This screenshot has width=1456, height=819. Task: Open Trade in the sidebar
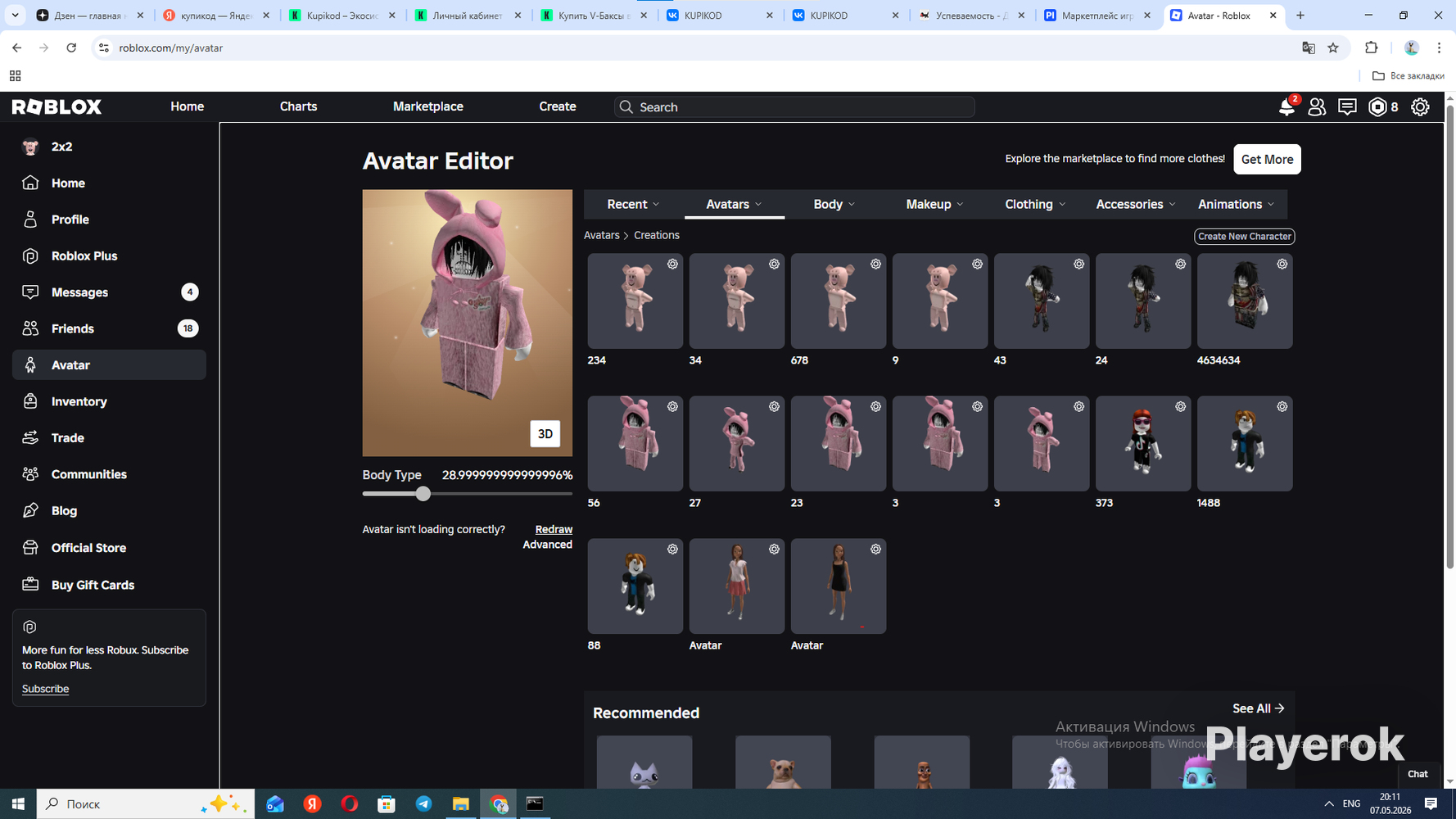pyautogui.click(x=109, y=438)
